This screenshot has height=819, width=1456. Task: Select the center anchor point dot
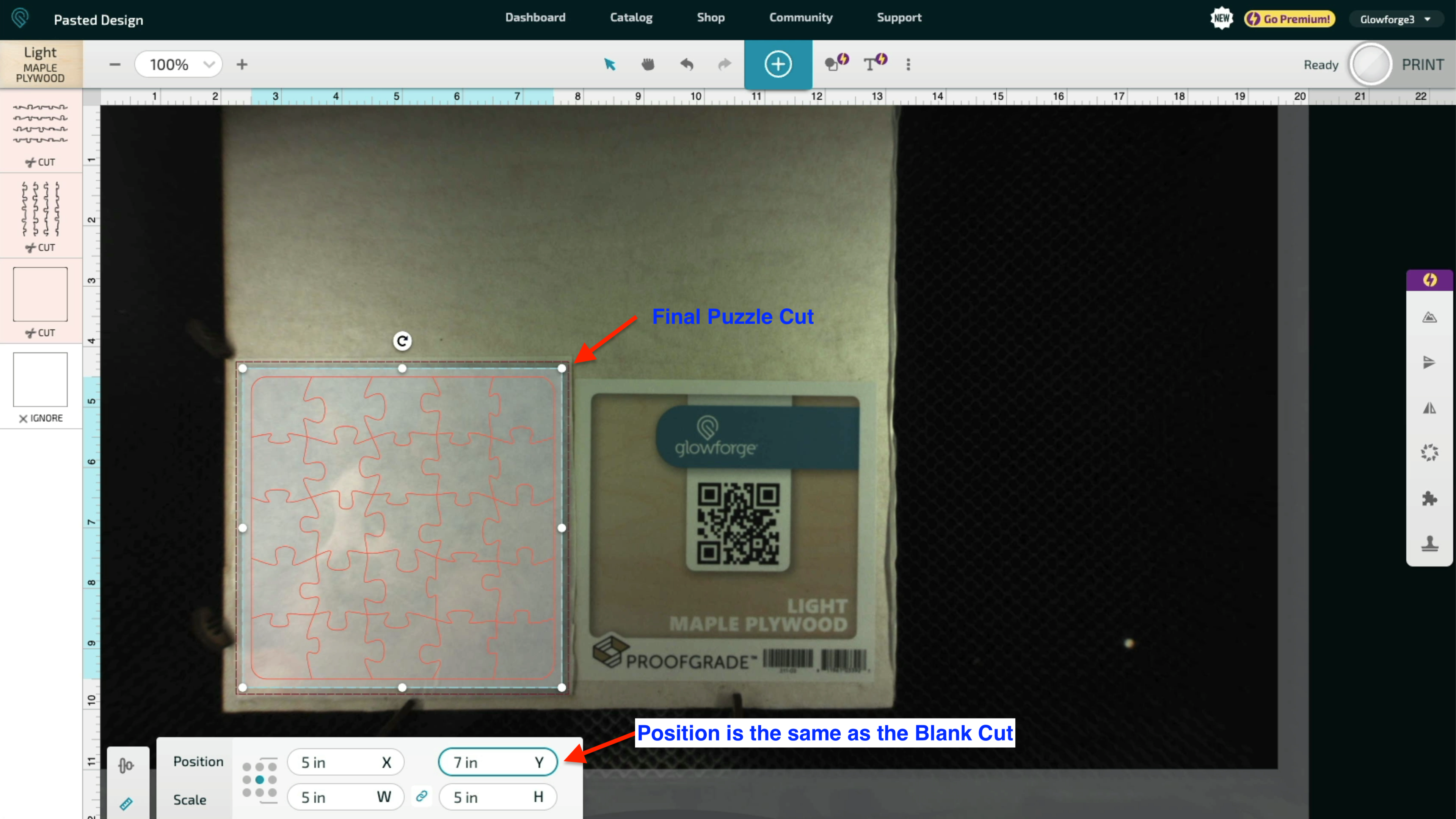point(259,780)
